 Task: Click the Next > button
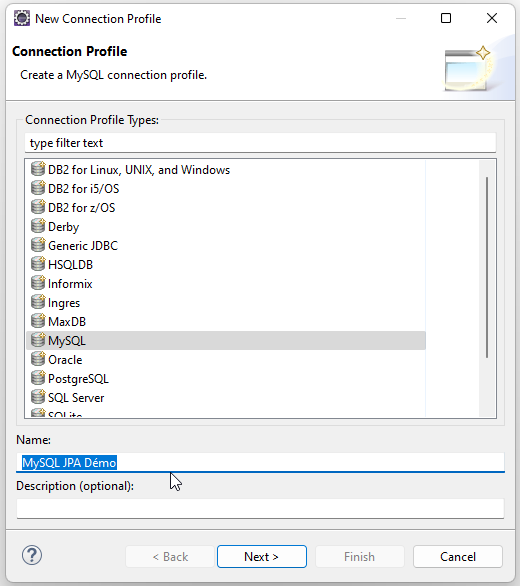point(262,556)
